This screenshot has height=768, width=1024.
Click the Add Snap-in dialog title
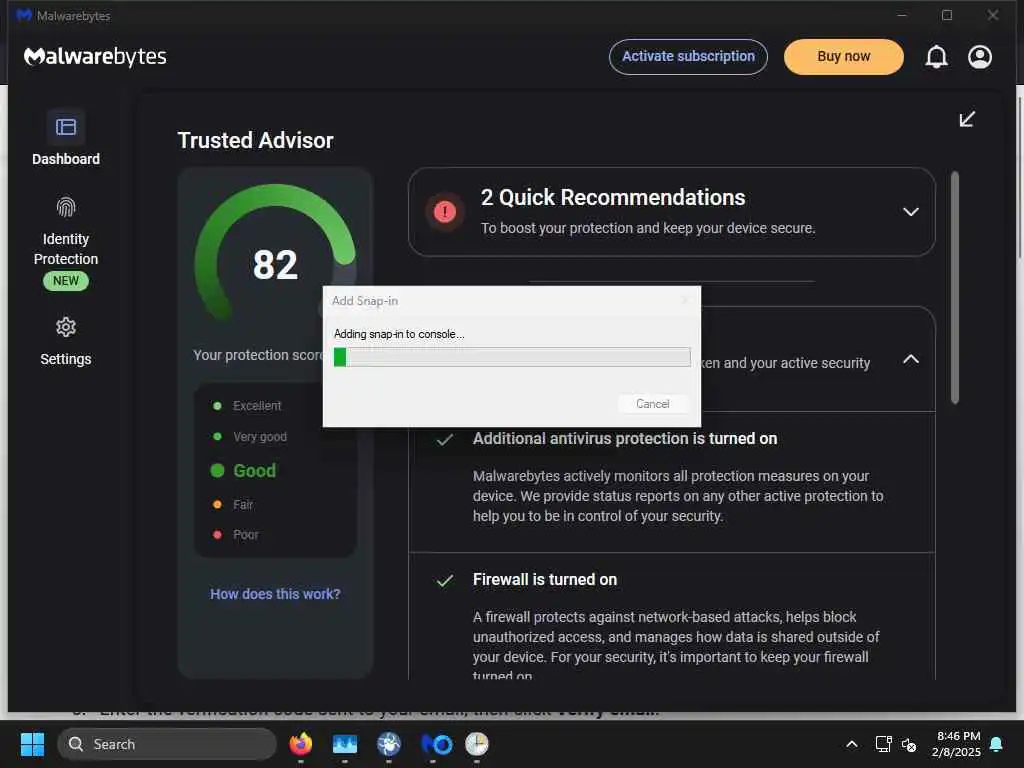point(364,300)
